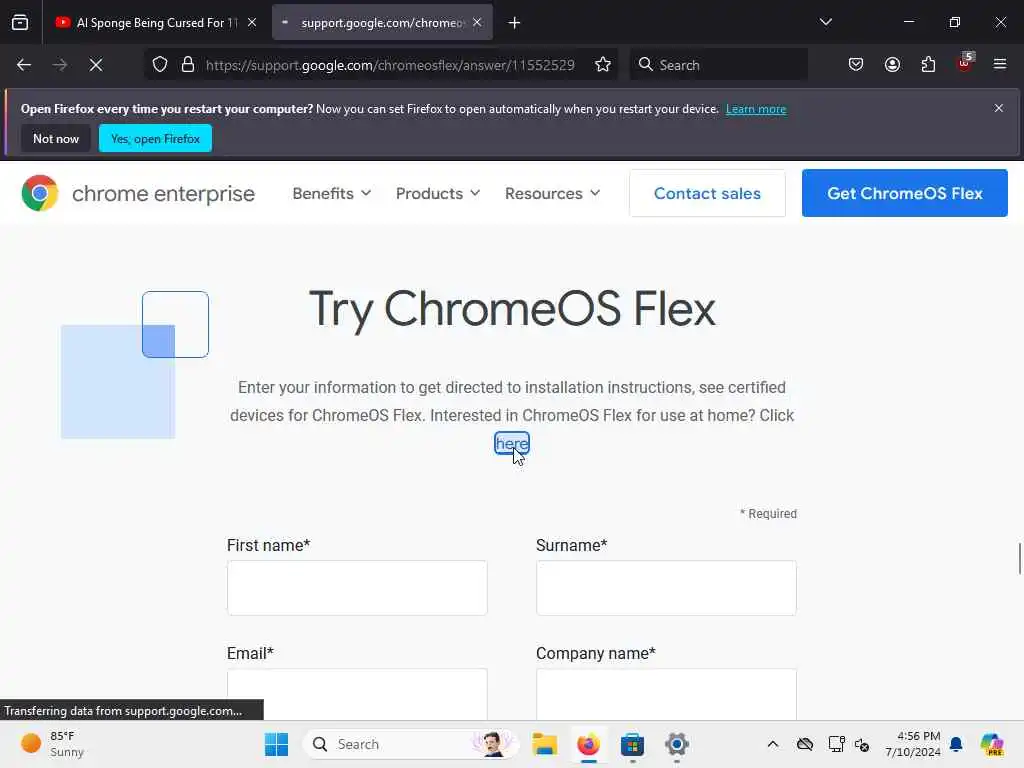Screen dimensions: 1024x768
Task: Click Yes, open Firefox button
Action: tap(155, 138)
